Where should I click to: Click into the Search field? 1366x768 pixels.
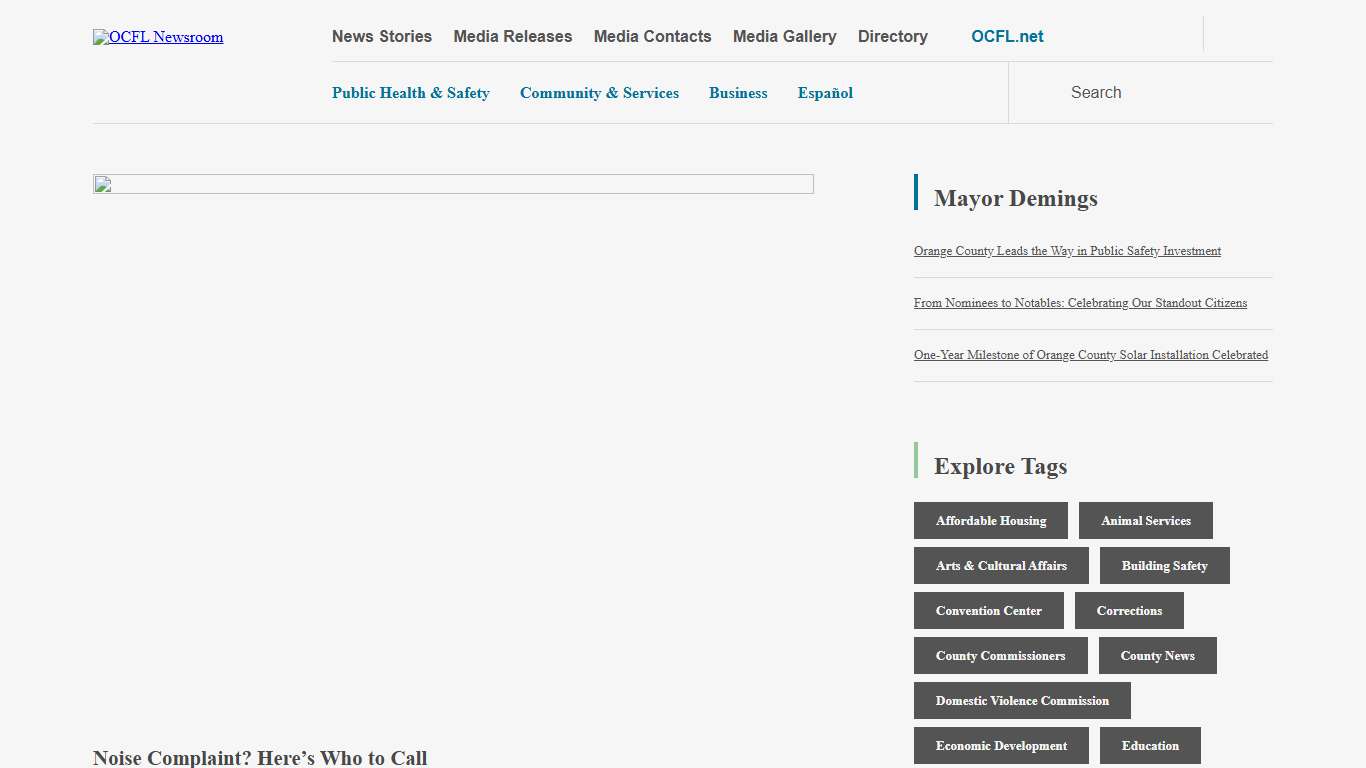click(x=1140, y=93)
